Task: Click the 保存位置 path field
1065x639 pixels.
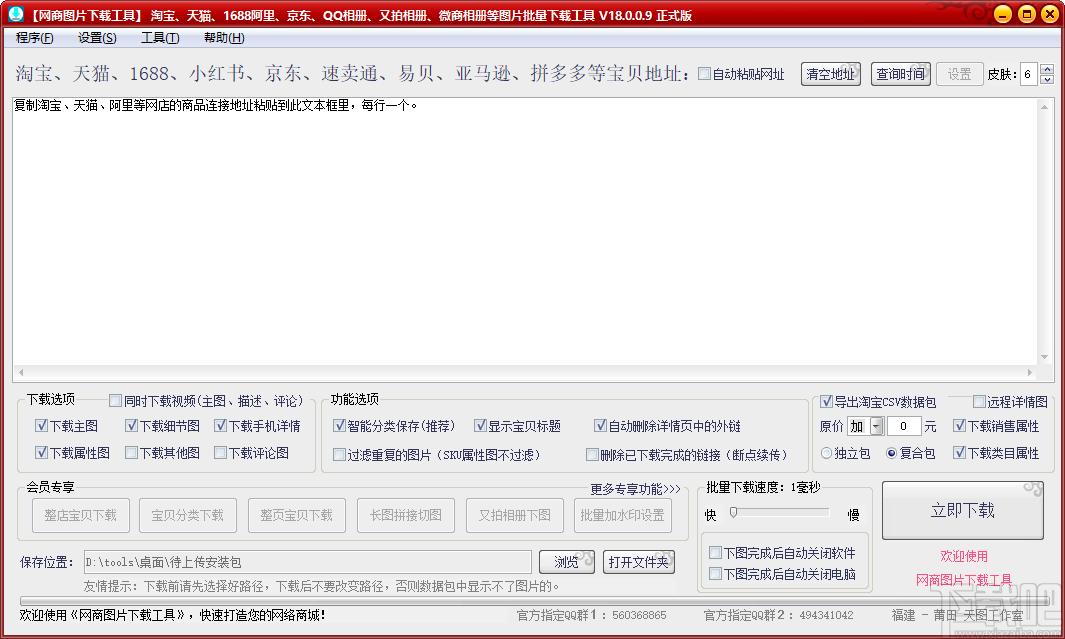Action: [x=307, y=562]
